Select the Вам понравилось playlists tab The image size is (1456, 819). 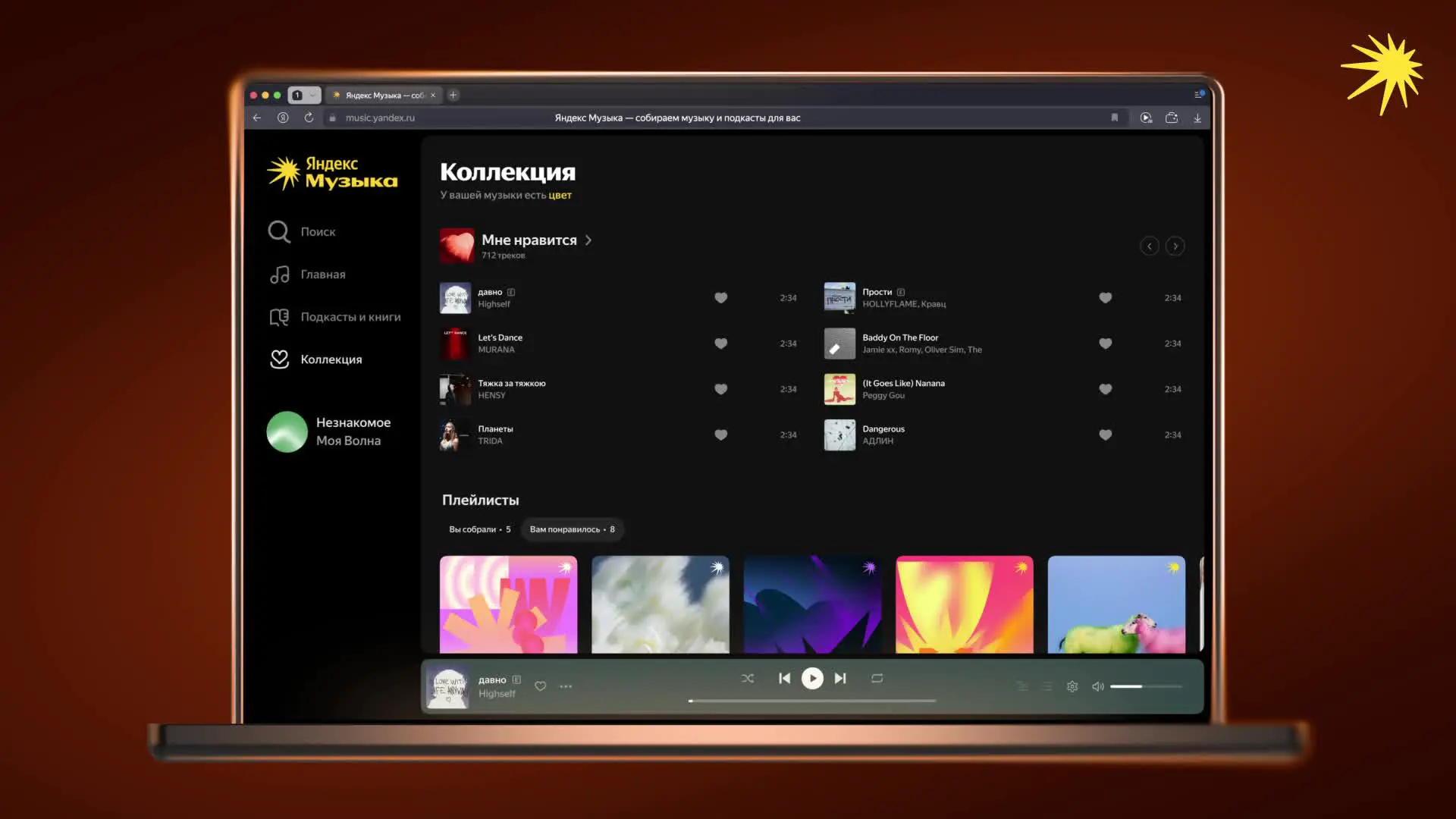coord(572,529)
